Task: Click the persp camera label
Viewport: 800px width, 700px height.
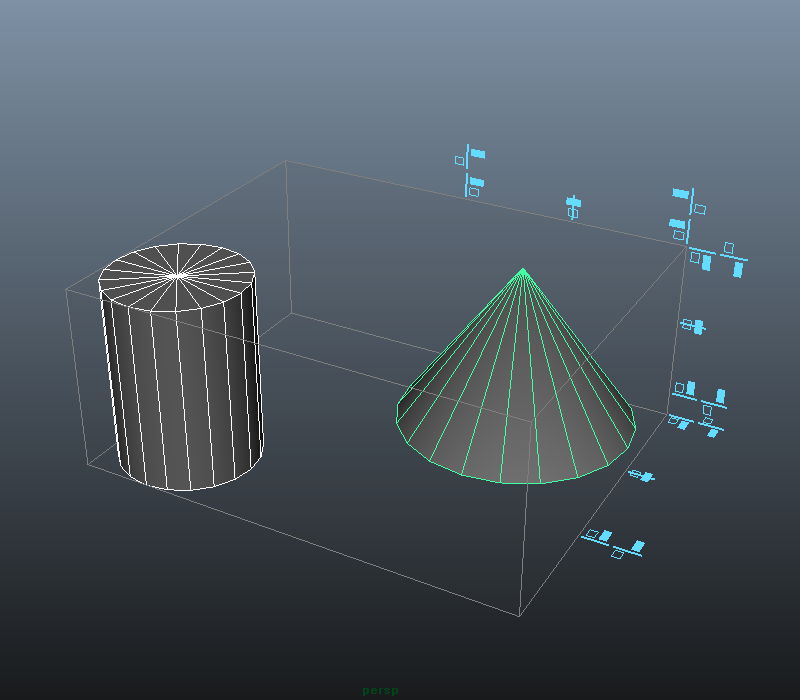Action: (380, 690)
